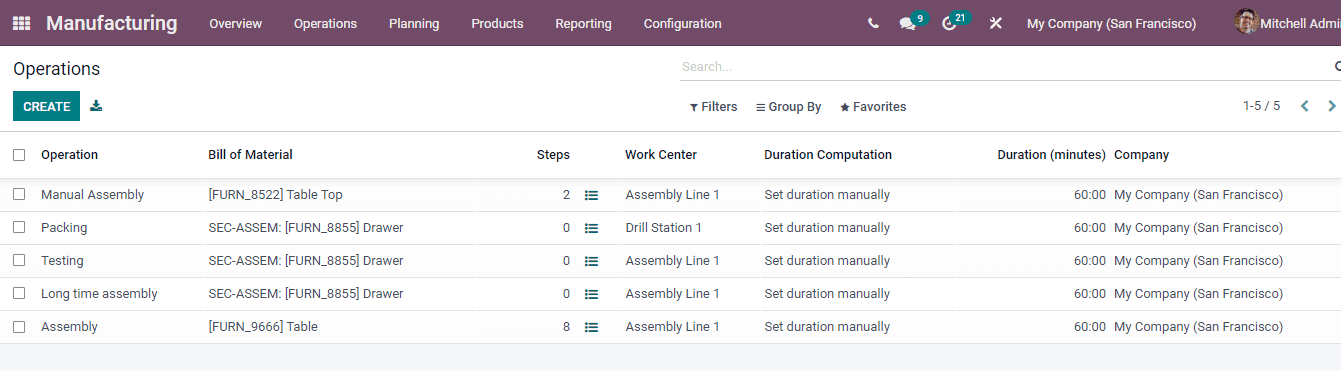Sort by the Operation column header
This screenshot has height=371, width=1341.
[x=69, y=155]
